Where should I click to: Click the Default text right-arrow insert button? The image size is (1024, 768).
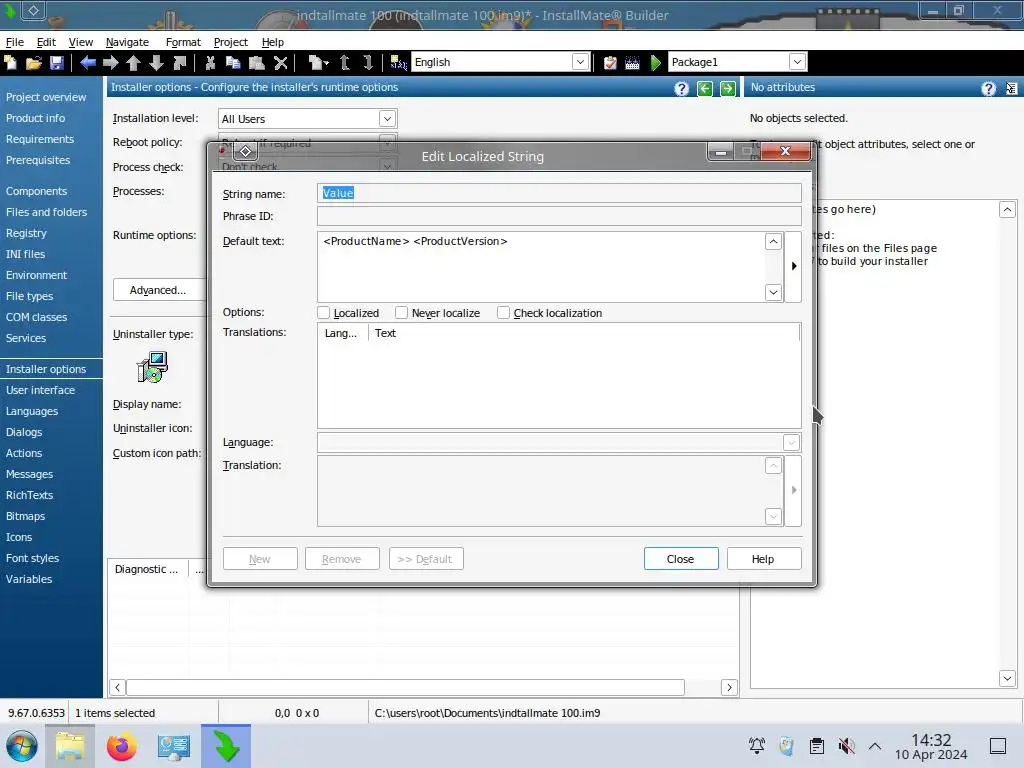[793, 266]
